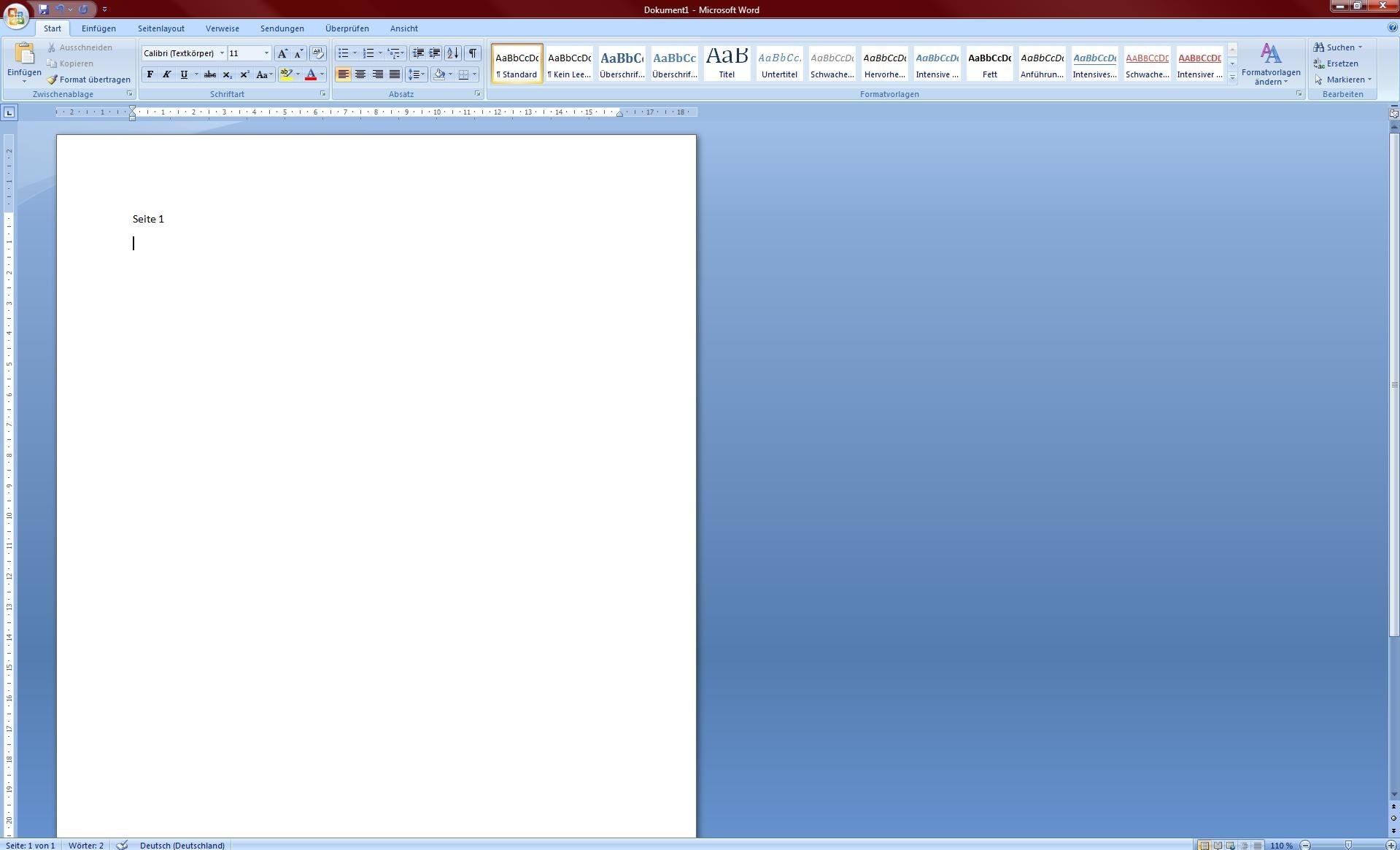Switch to Sendungen tab

click(282, 28)
